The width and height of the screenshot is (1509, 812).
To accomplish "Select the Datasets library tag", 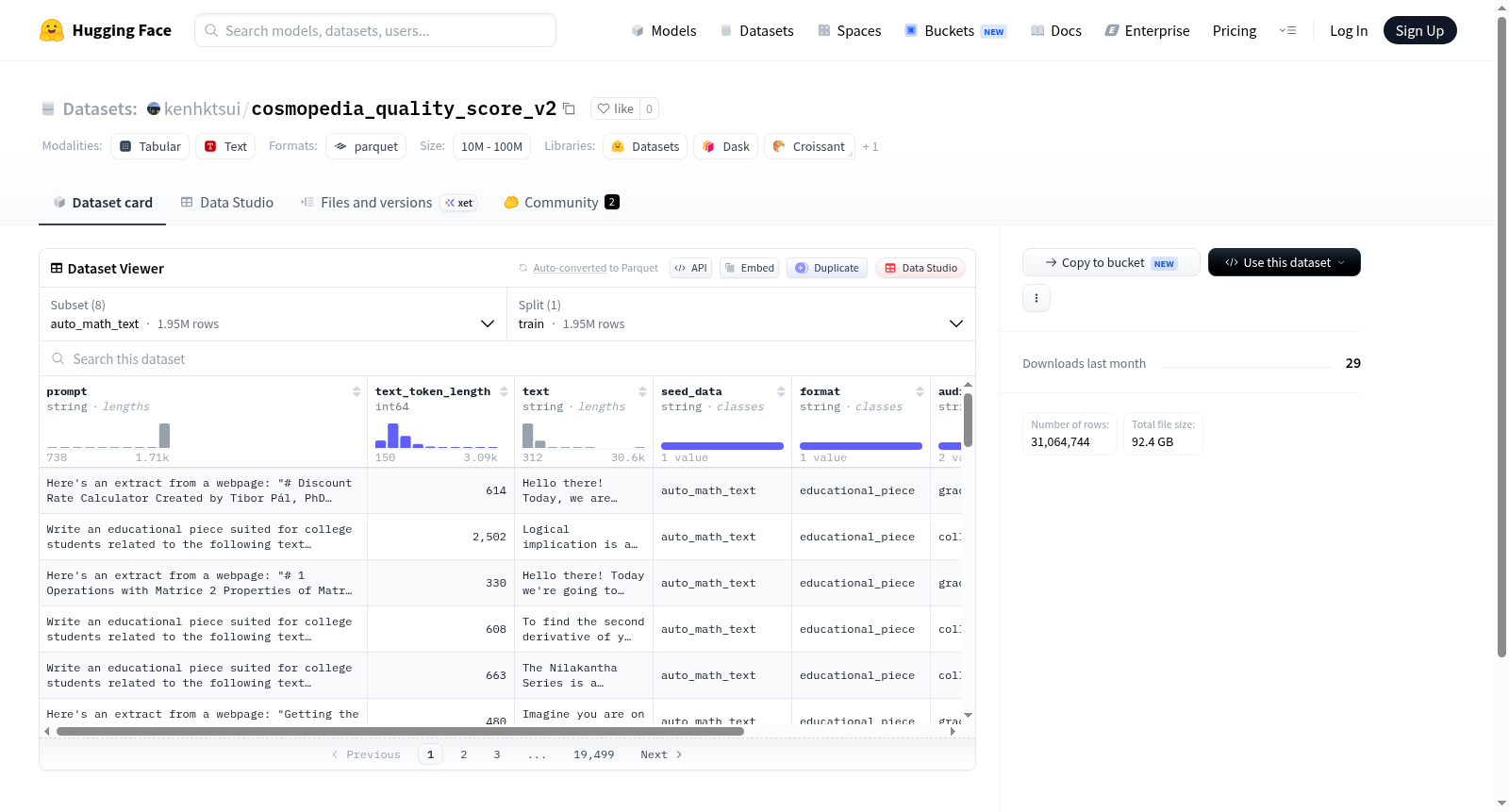I will (645, 146).
